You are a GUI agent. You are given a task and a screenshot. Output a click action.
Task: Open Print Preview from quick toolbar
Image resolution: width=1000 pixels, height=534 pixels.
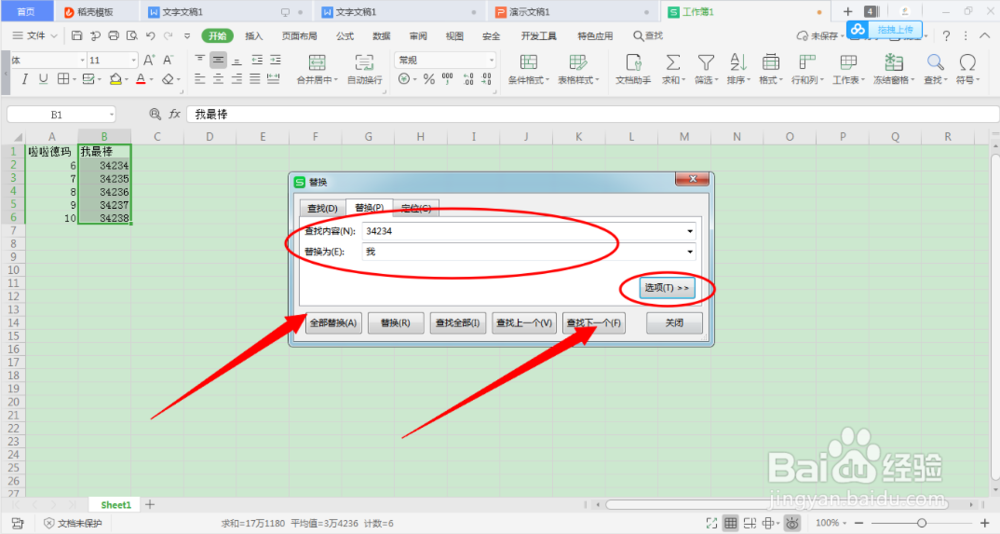pos(132,36)
